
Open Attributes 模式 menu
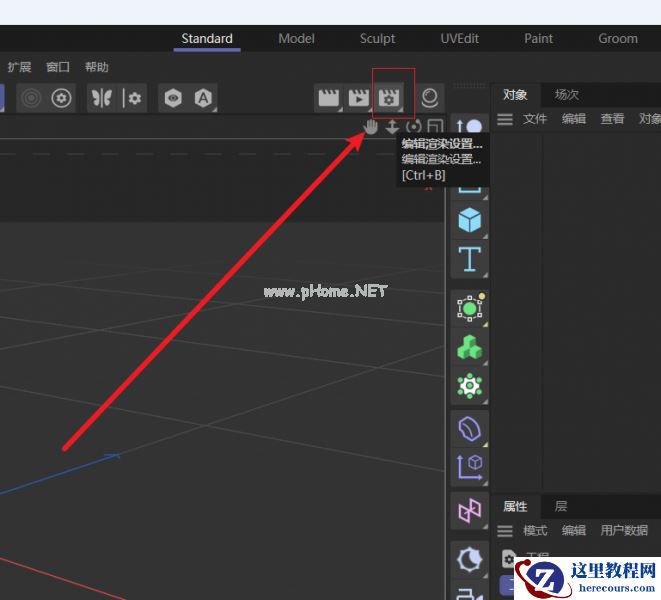535,530
